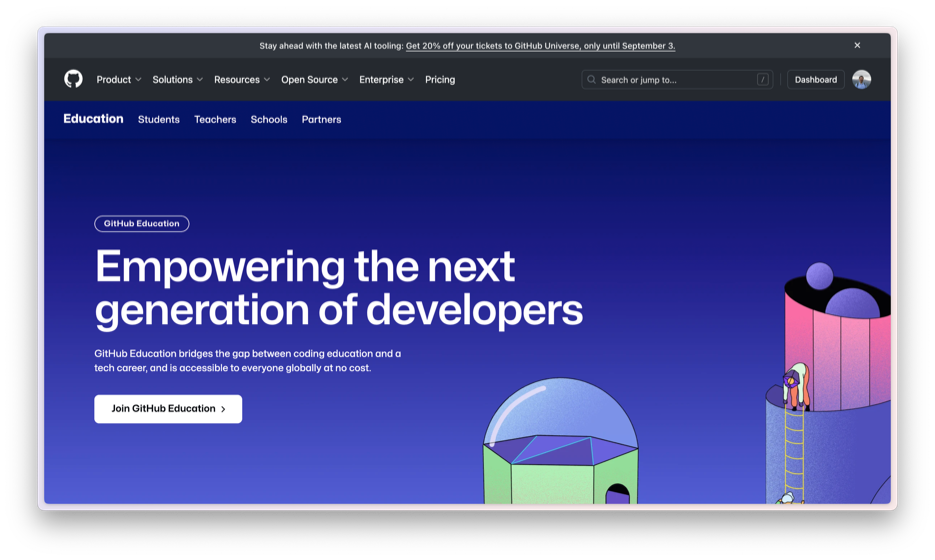The image size is (935, 560).
Task: Expand the Product dropdown menu
Action: click(x=119, y=79)
